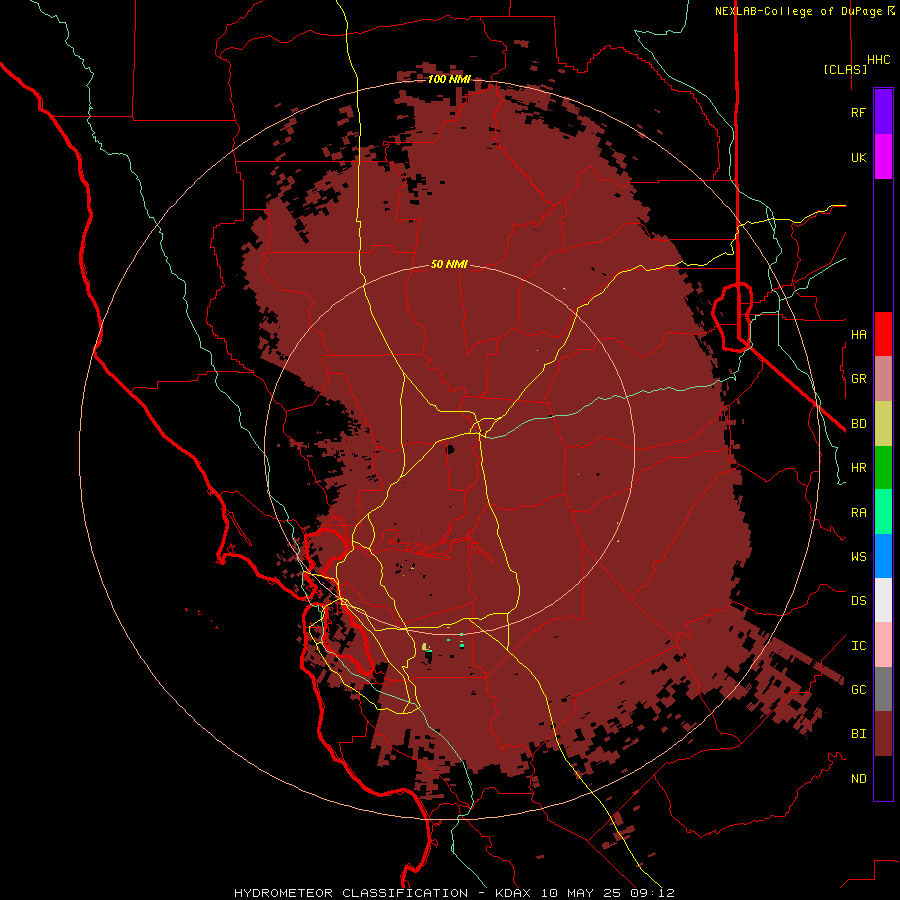The height and width of the screenshot is (900, 900).
Task: Click the DS legend label
Action: pos(859,601)
